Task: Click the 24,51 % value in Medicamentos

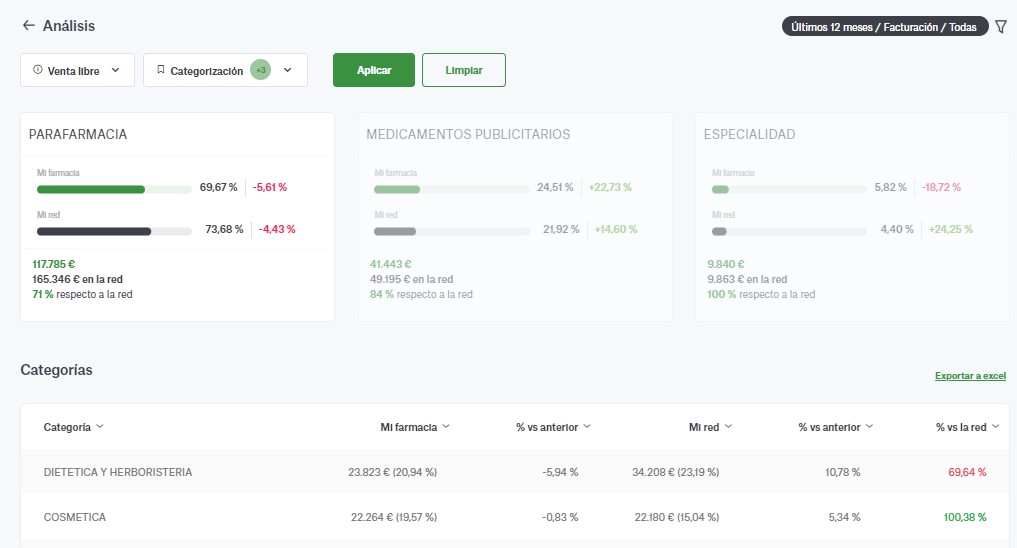Action: click(x=555, y=187)
